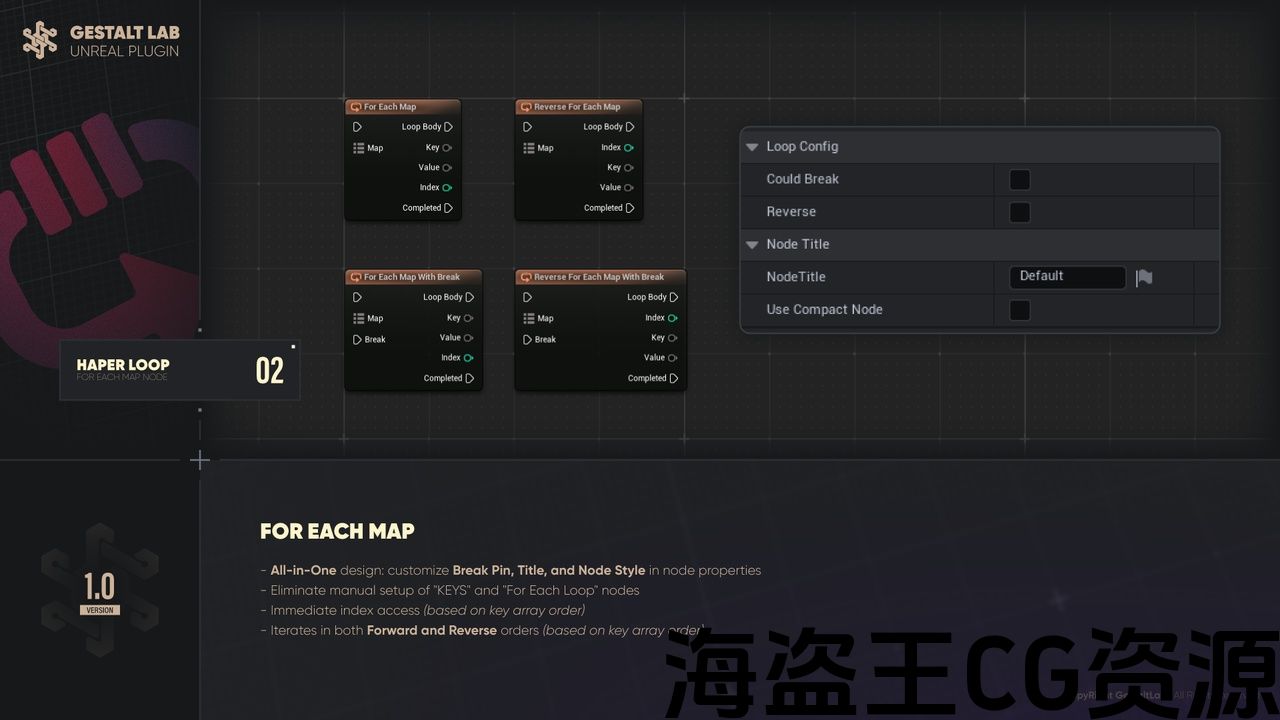Click exec input pin on For Each Map With Break
The width and height of the screenshot is (1280, 720).
(358, 297)
